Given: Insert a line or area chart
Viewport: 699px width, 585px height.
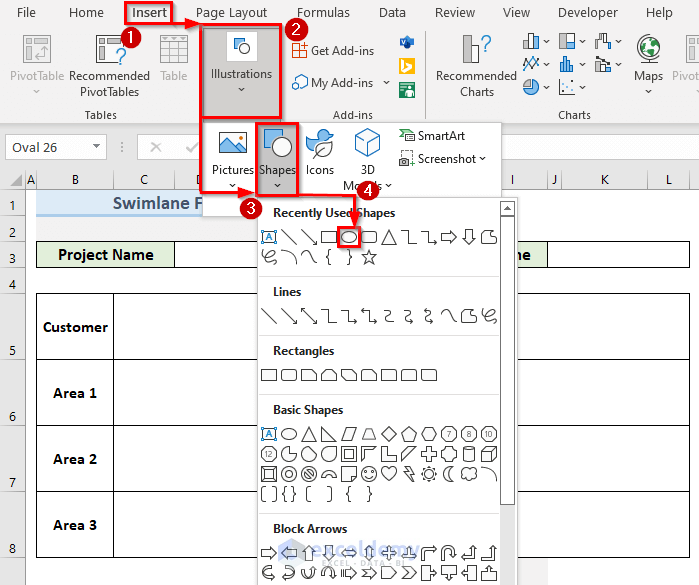Looking at the screenshot, I should tap(535, 64).
